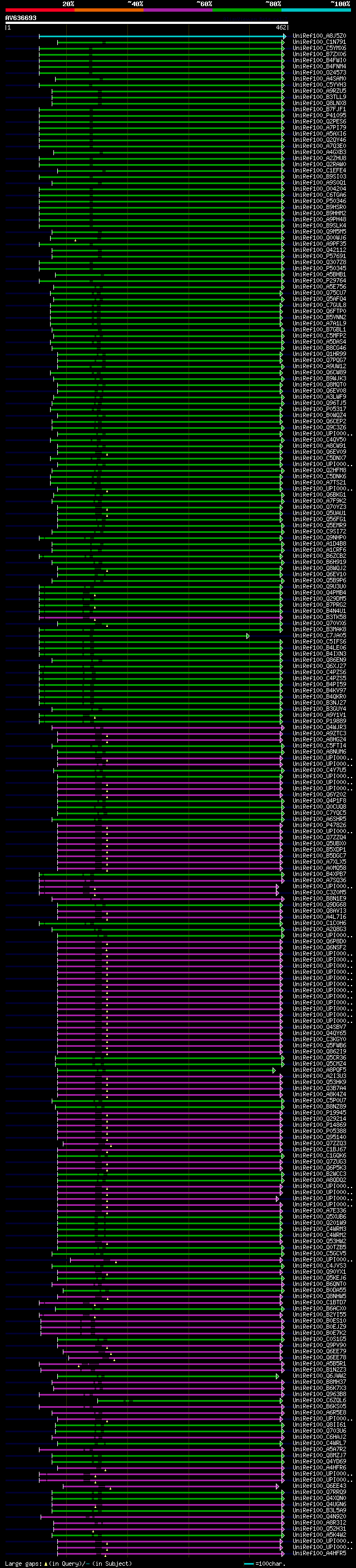Select hit label UniRef100_A3LWF9
This screenshot has width=356, height=1568.
319,397
